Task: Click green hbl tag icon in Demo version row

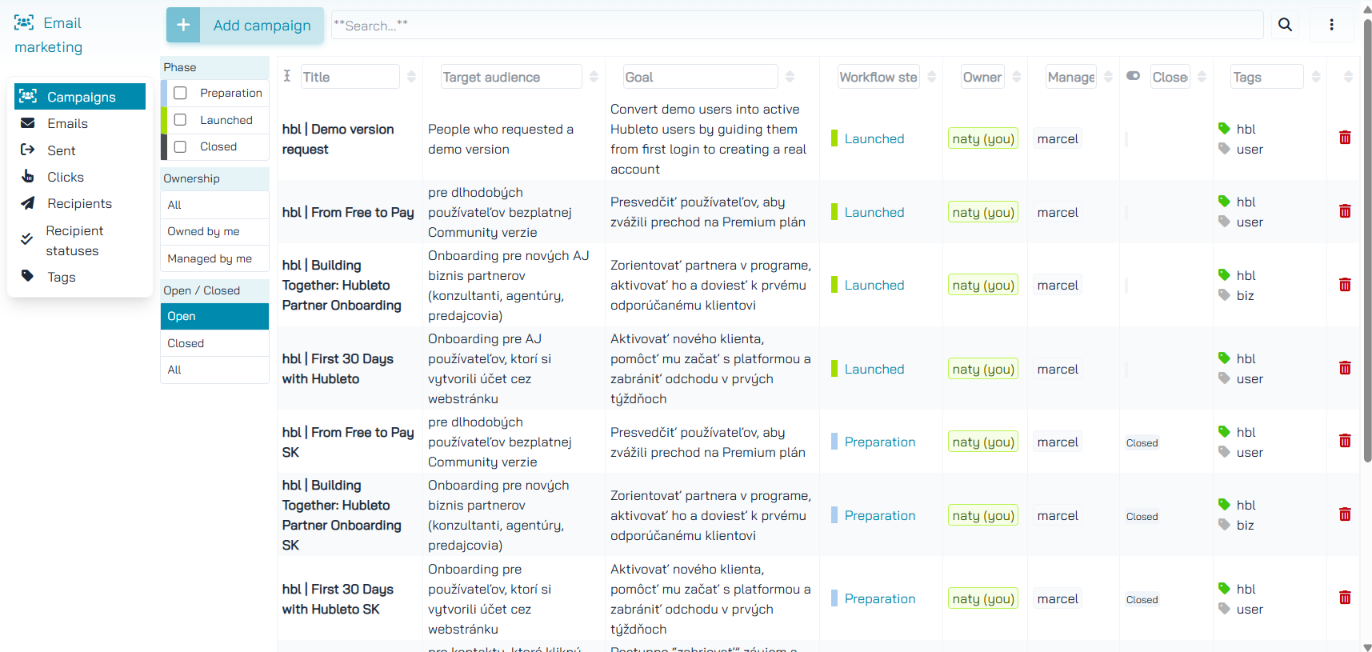Action: (1224, 129)
